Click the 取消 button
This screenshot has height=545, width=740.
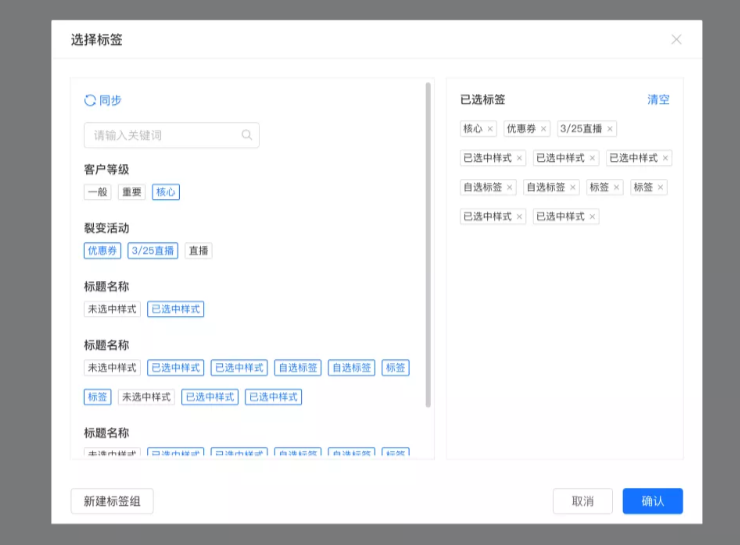coord(583,501)
